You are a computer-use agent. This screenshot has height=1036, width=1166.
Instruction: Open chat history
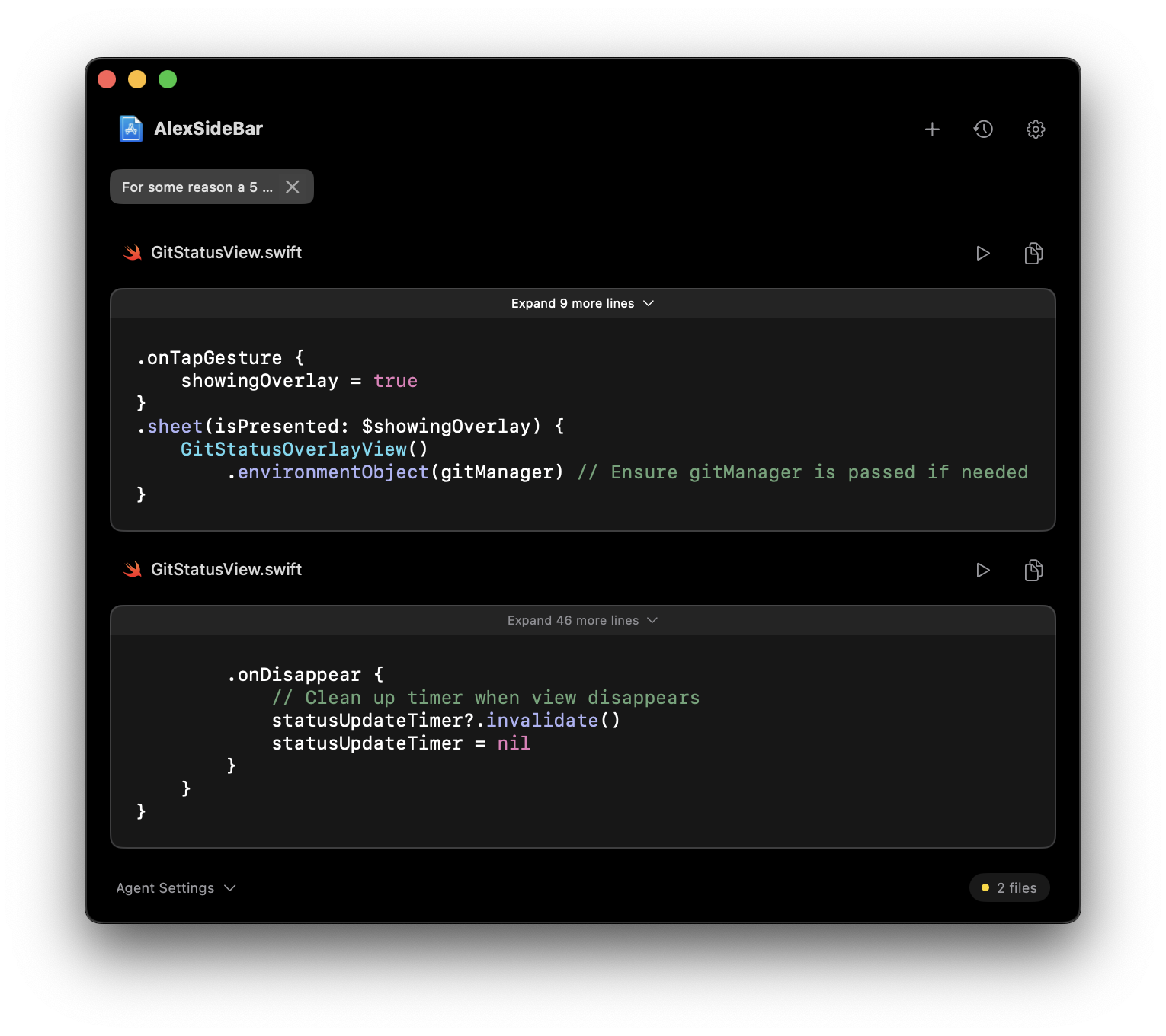click(984, 129)
